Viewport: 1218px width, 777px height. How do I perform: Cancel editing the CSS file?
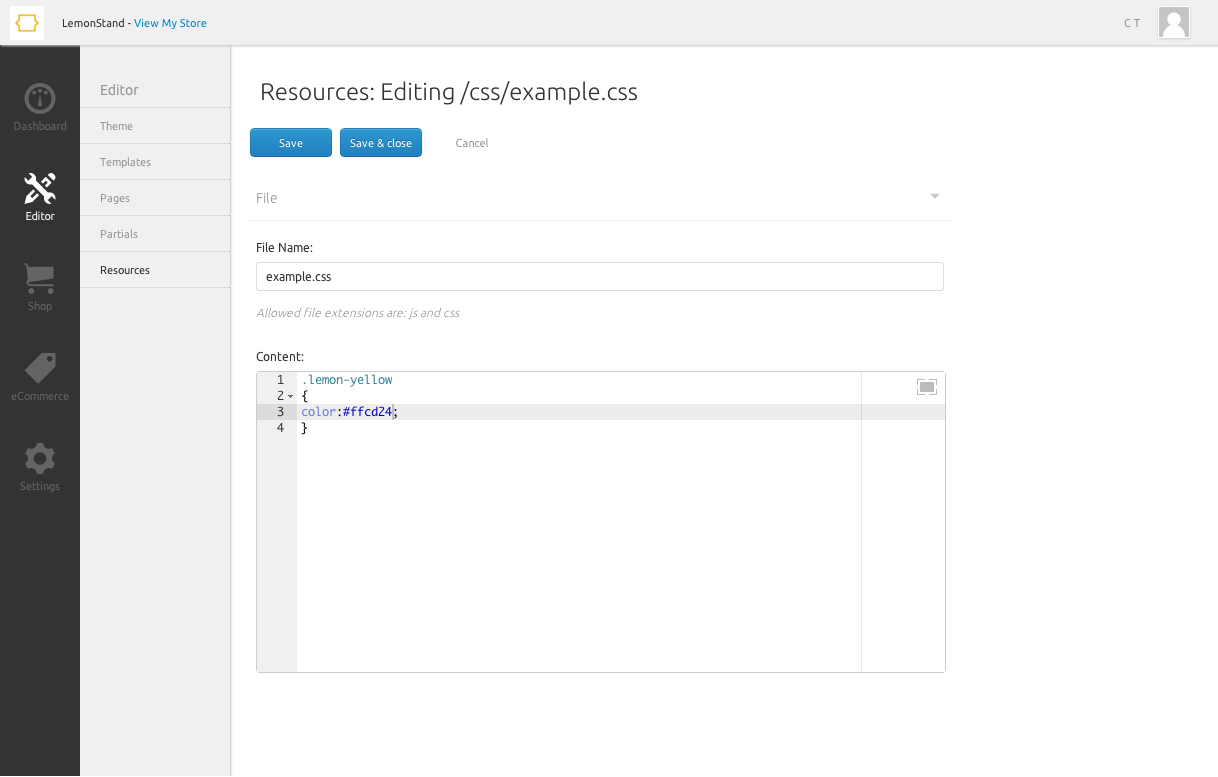pos(471,143)
